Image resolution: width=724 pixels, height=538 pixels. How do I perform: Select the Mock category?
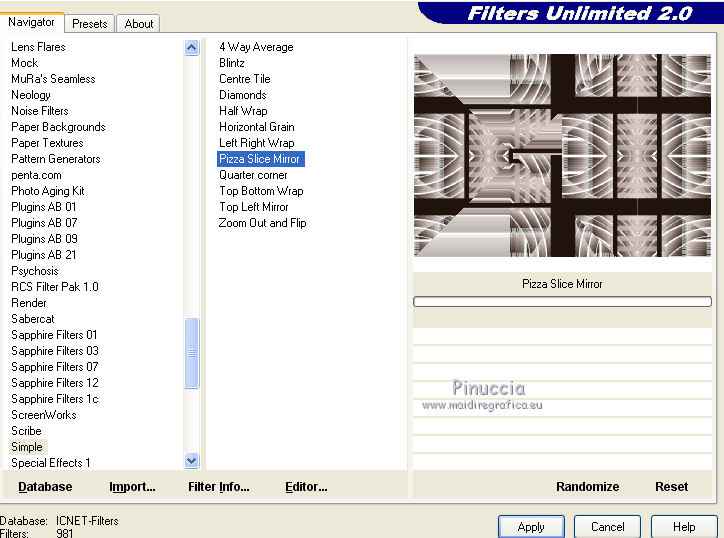tap(24, 63)
